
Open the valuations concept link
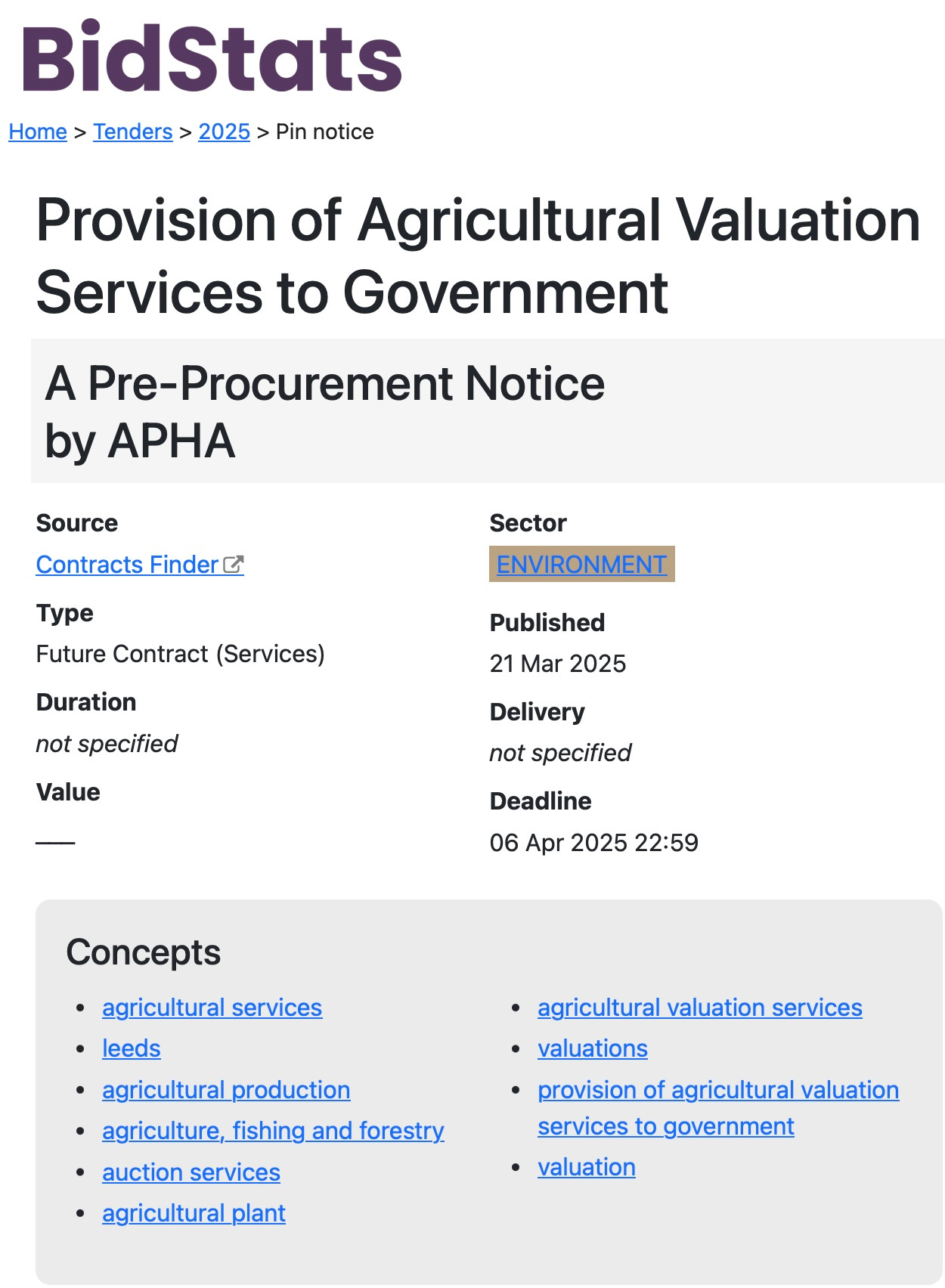(x=593, y=1048)
